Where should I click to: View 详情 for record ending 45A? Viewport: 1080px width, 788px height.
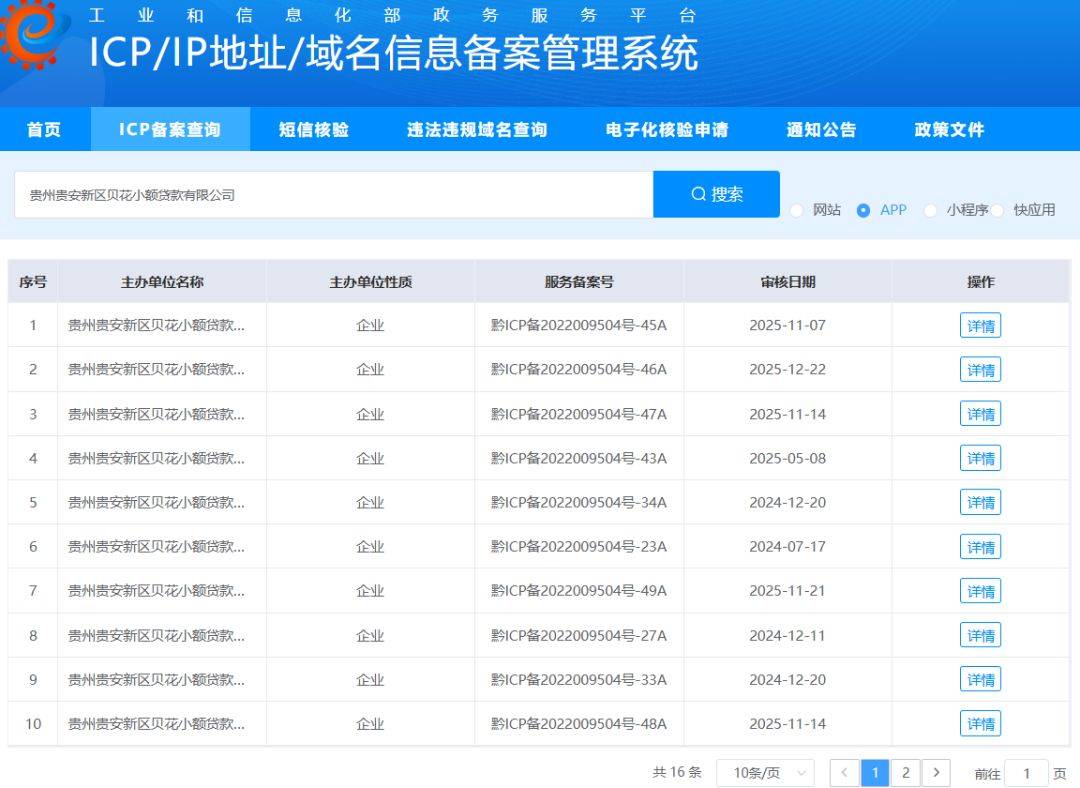(980, 326)
